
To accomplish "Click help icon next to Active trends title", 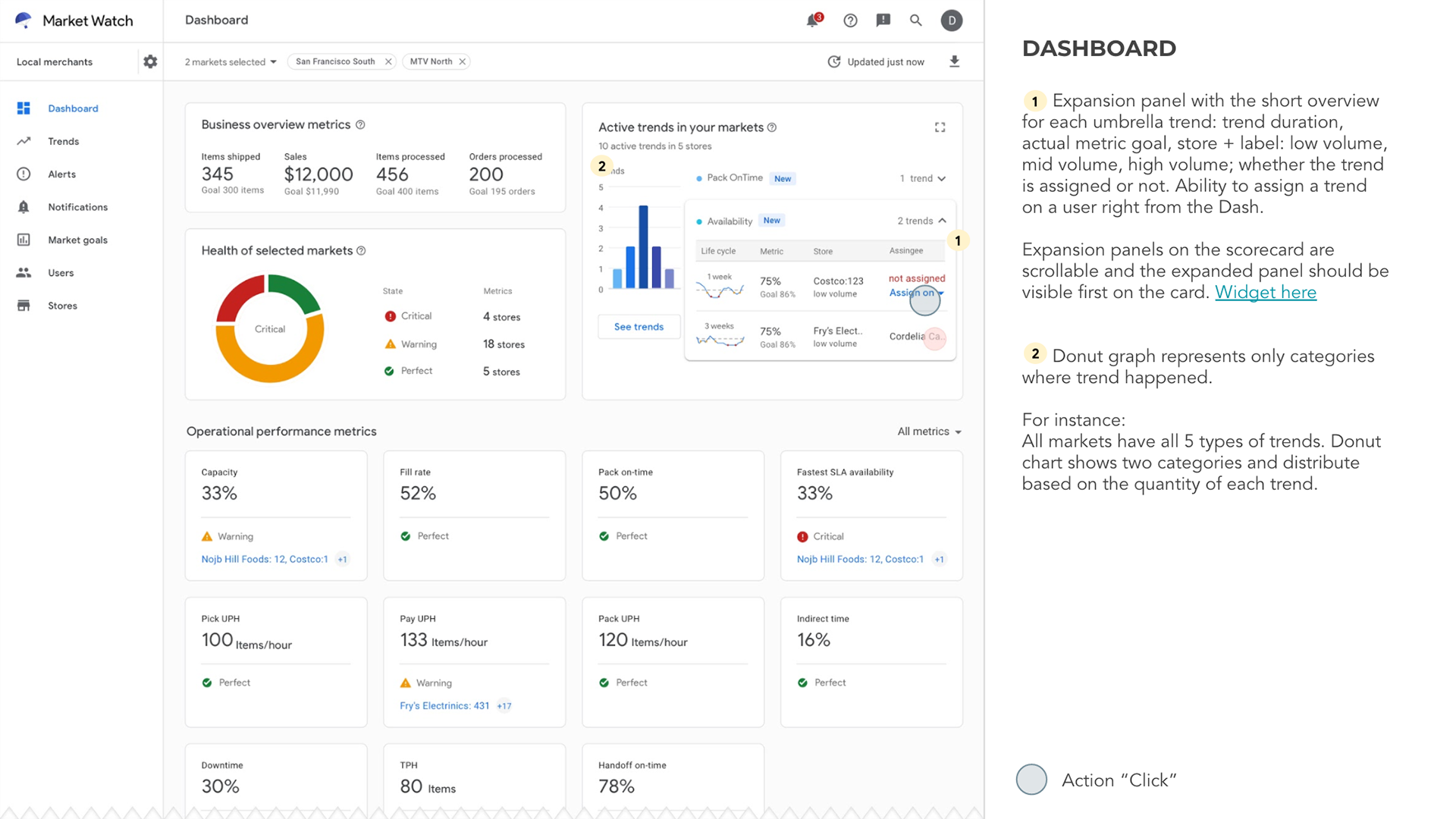I will coord(772,127).
